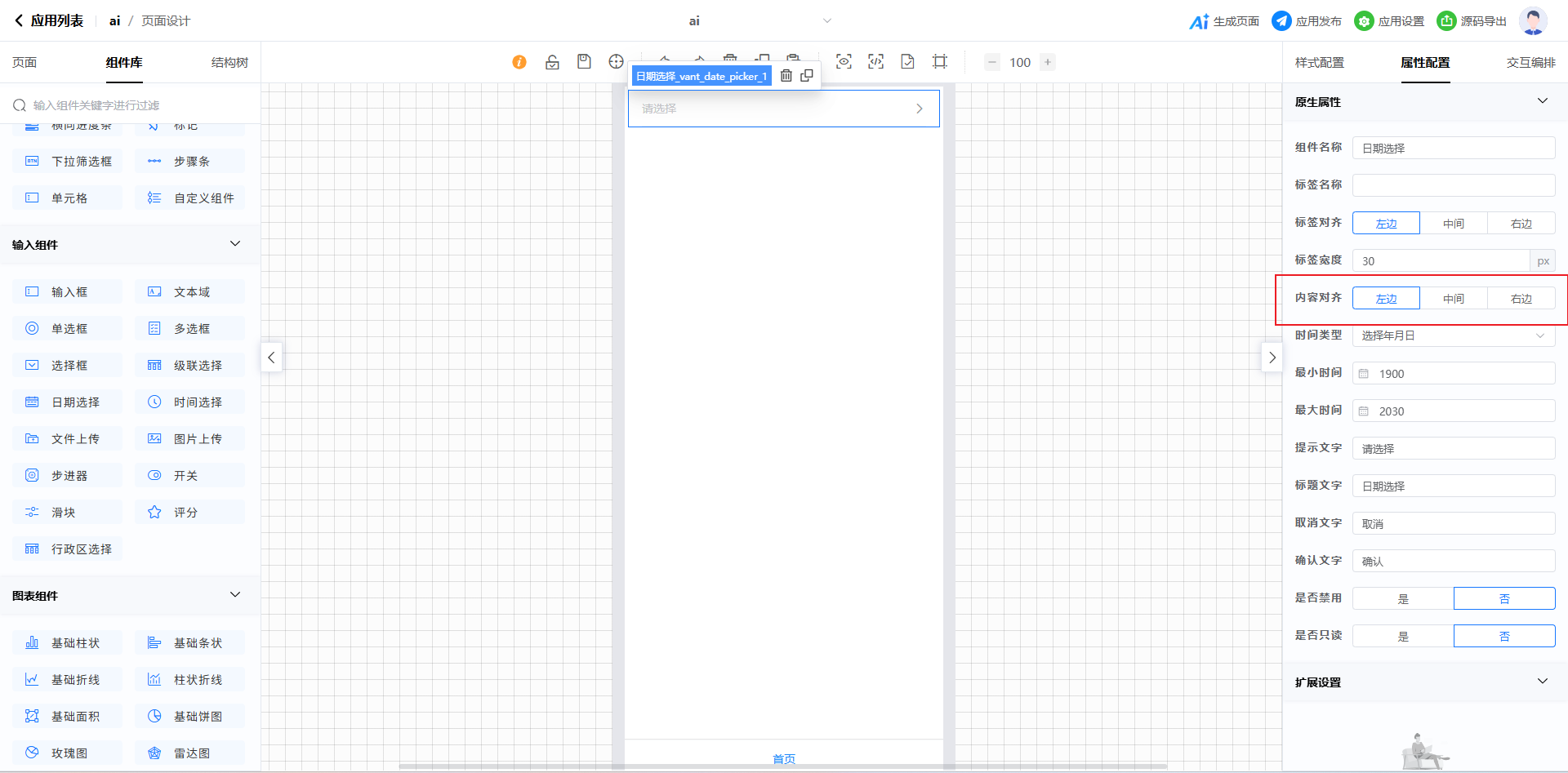Screen dimensions: 1568x773
Task: Switch to the 样式配置 tab
Action: coord(1319,63)
